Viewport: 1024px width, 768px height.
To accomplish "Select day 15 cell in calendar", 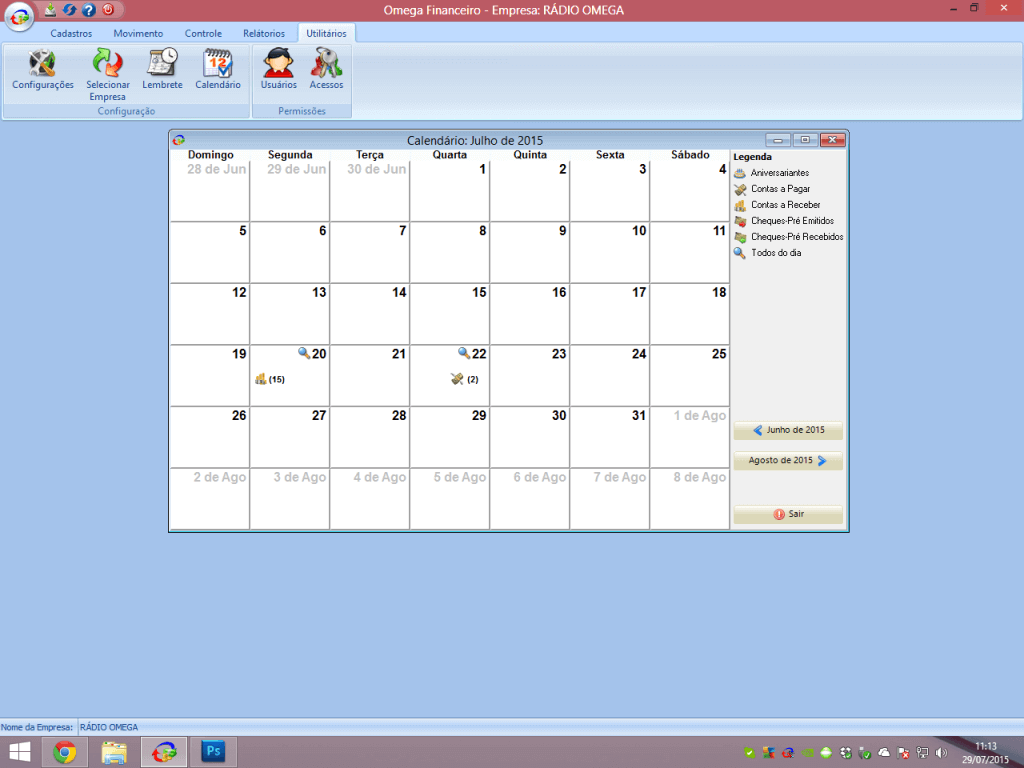I will point(450,314).
